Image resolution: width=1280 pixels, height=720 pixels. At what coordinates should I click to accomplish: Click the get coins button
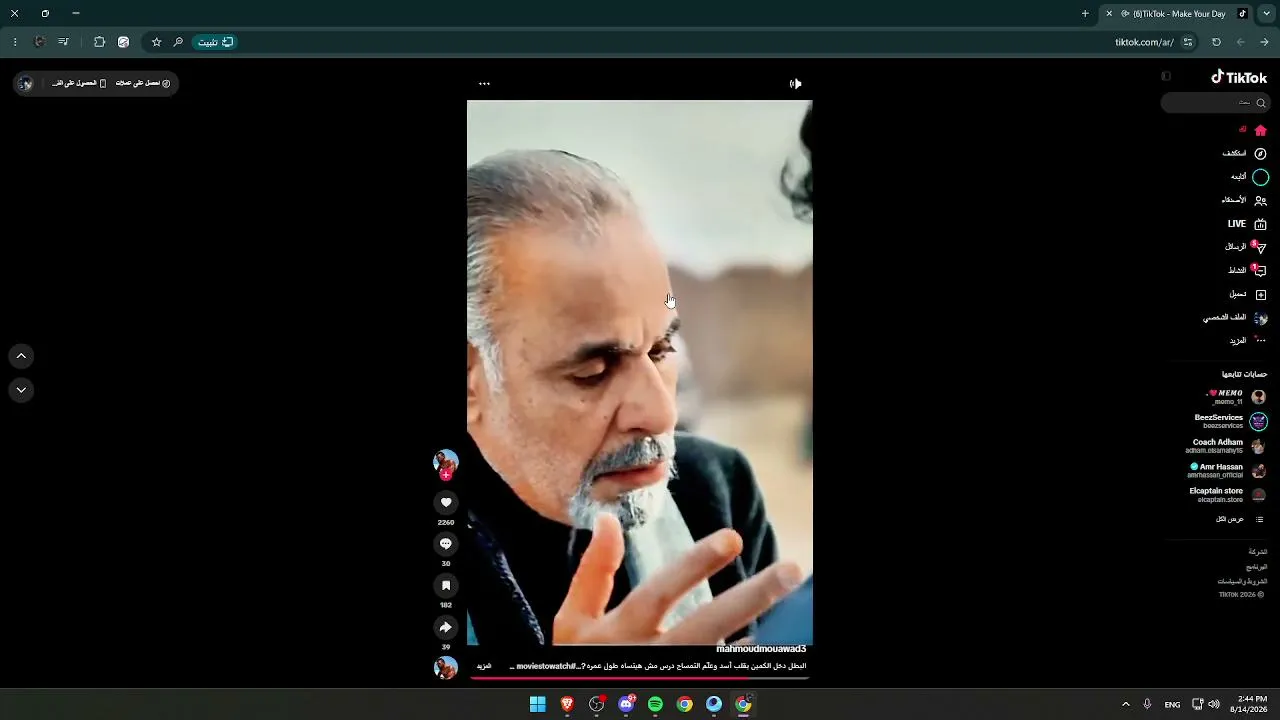click(x=143, y=83)
